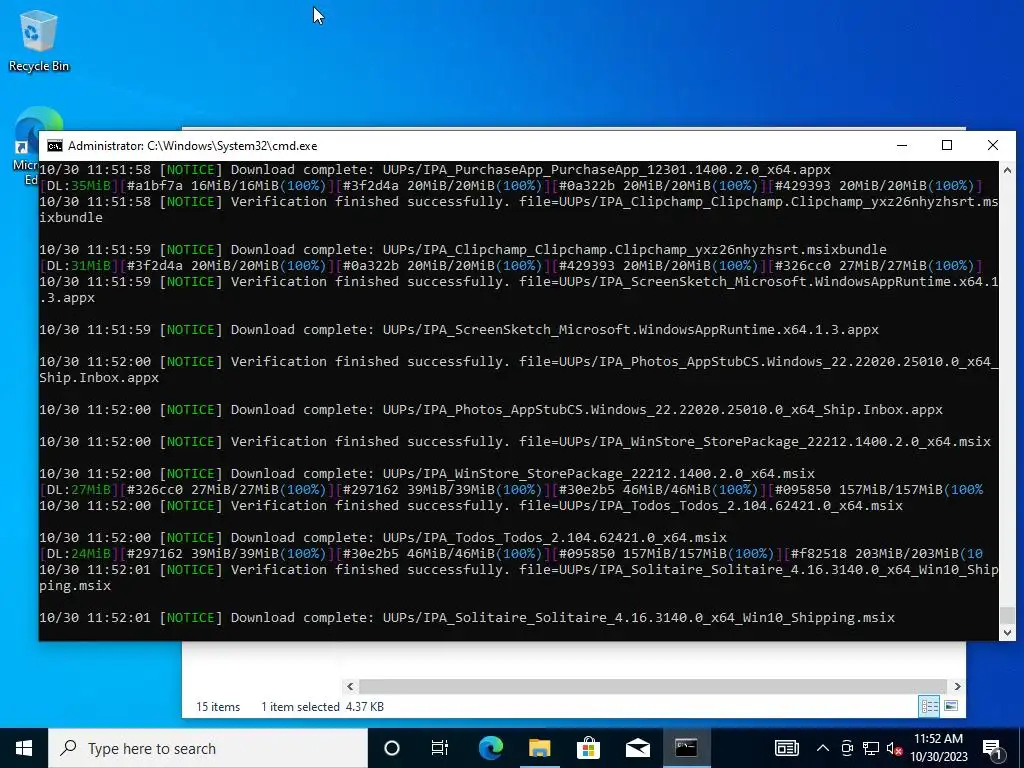Screen dimensions: 1024x768
Task: Open File Explorer from the taskbar
Action: [539, 748]
